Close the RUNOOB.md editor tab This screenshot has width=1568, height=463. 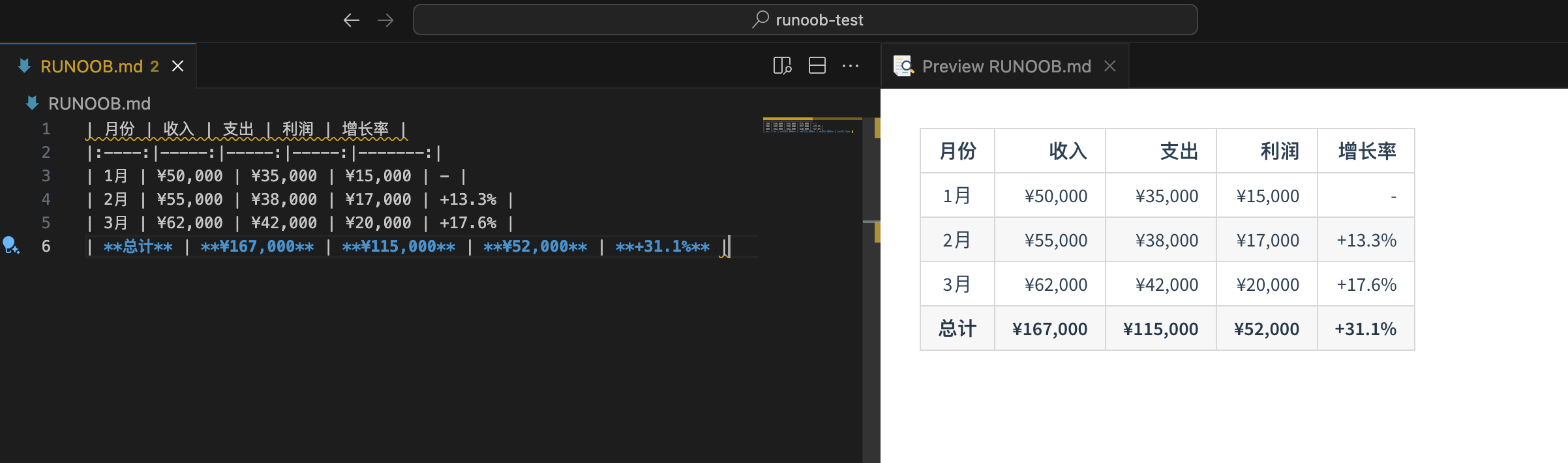pos(177,66)
